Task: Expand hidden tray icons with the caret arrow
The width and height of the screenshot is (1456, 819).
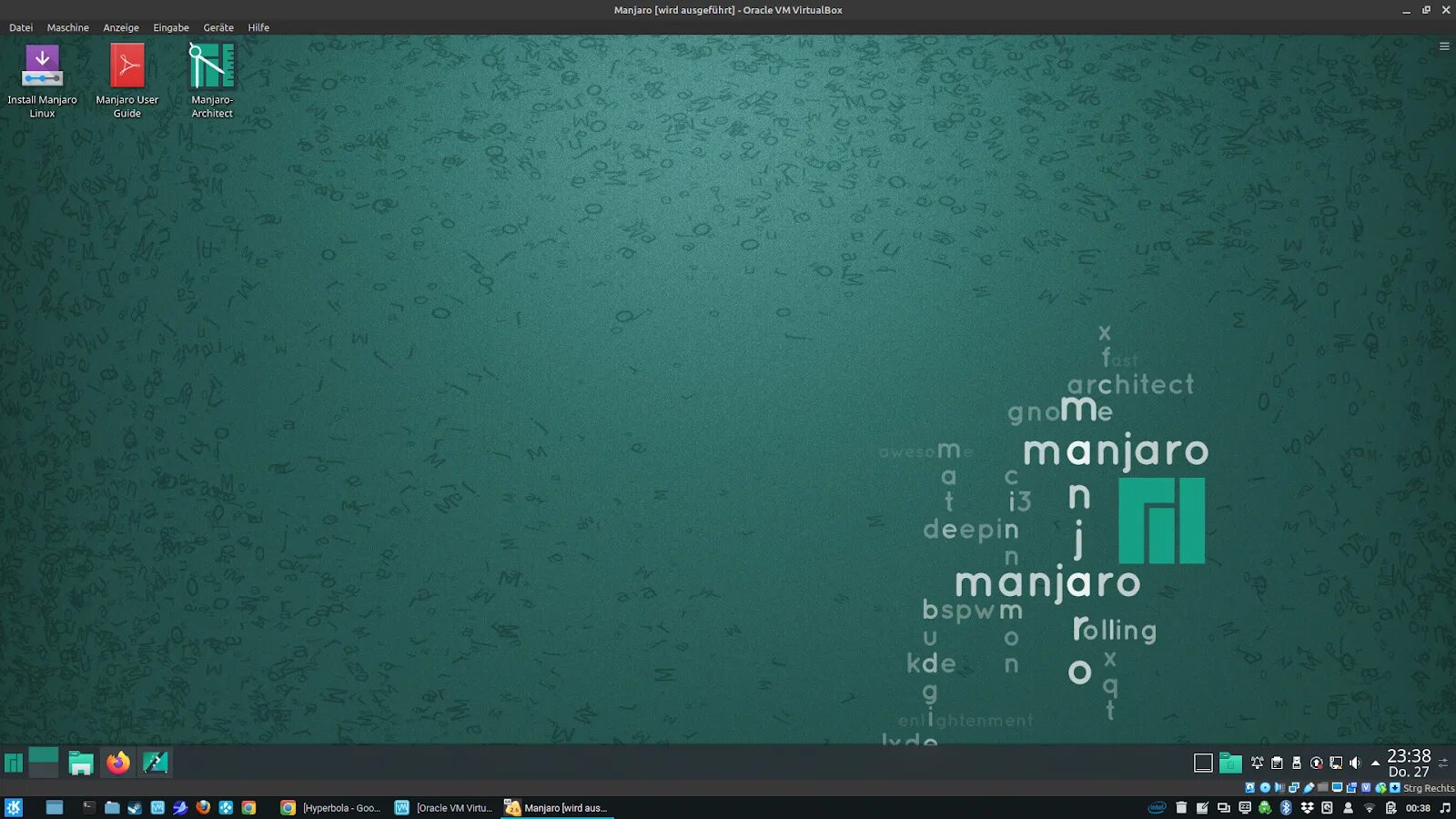Action: point(1376,763)
